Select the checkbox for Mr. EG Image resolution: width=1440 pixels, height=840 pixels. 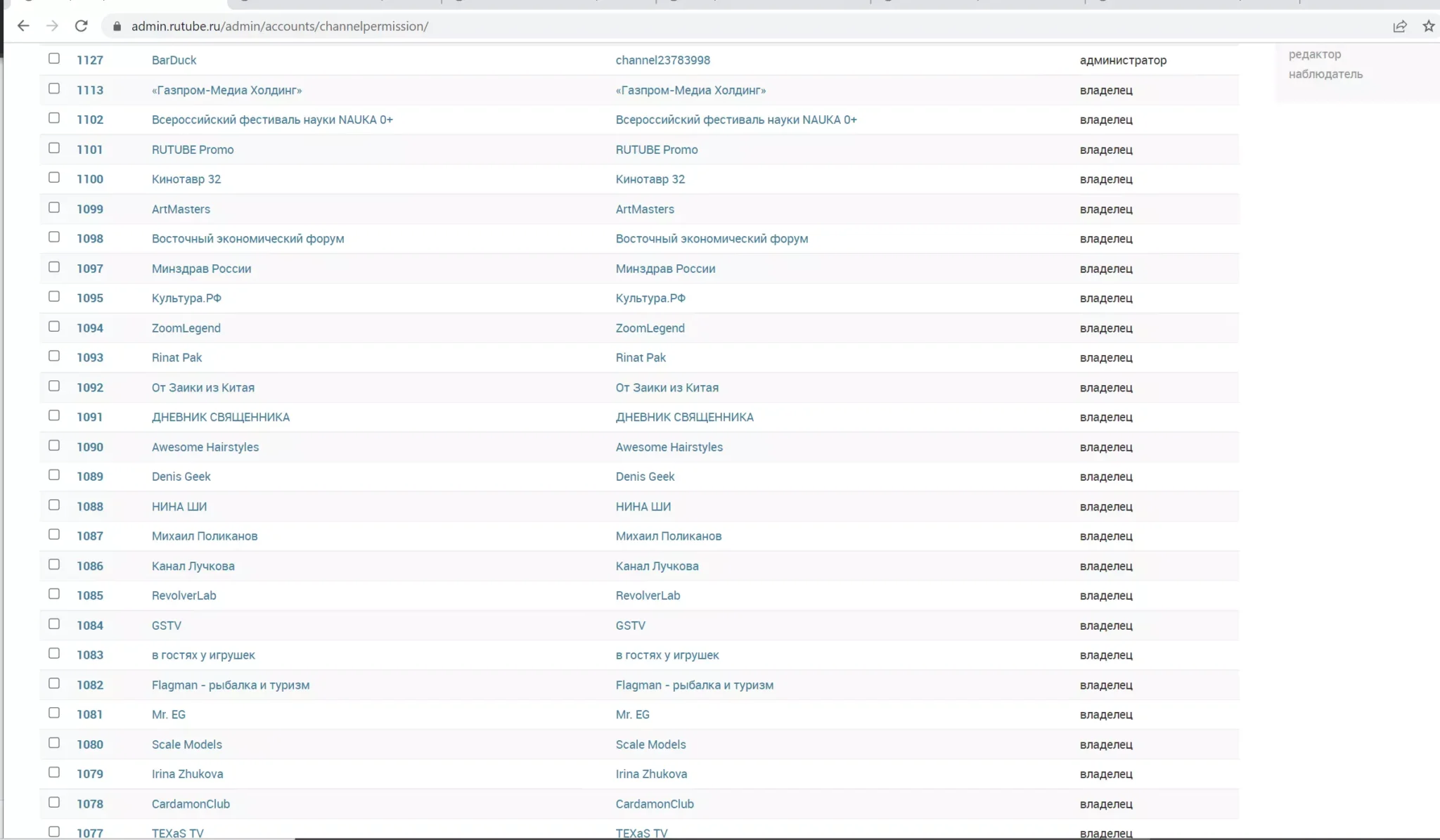coord(54,713)
